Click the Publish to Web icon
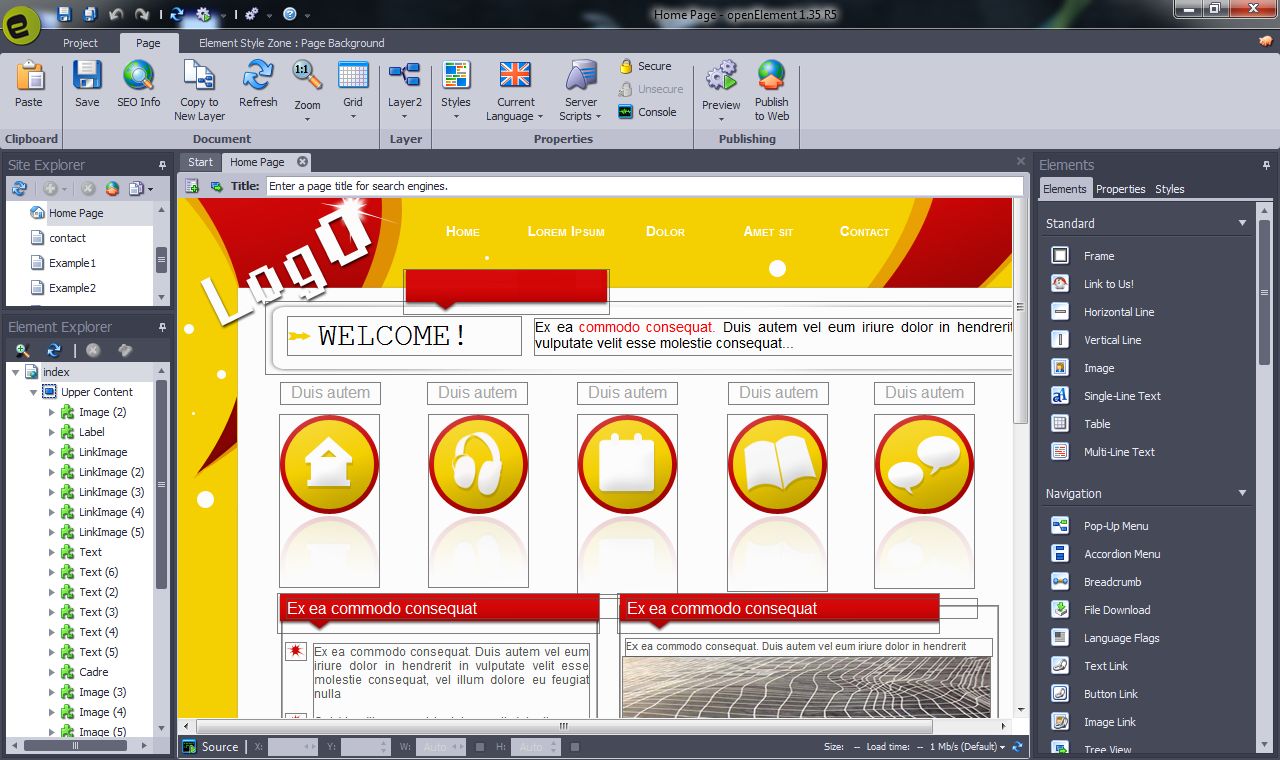This screenshot has height=760, width=1280. tap(771, 76)
